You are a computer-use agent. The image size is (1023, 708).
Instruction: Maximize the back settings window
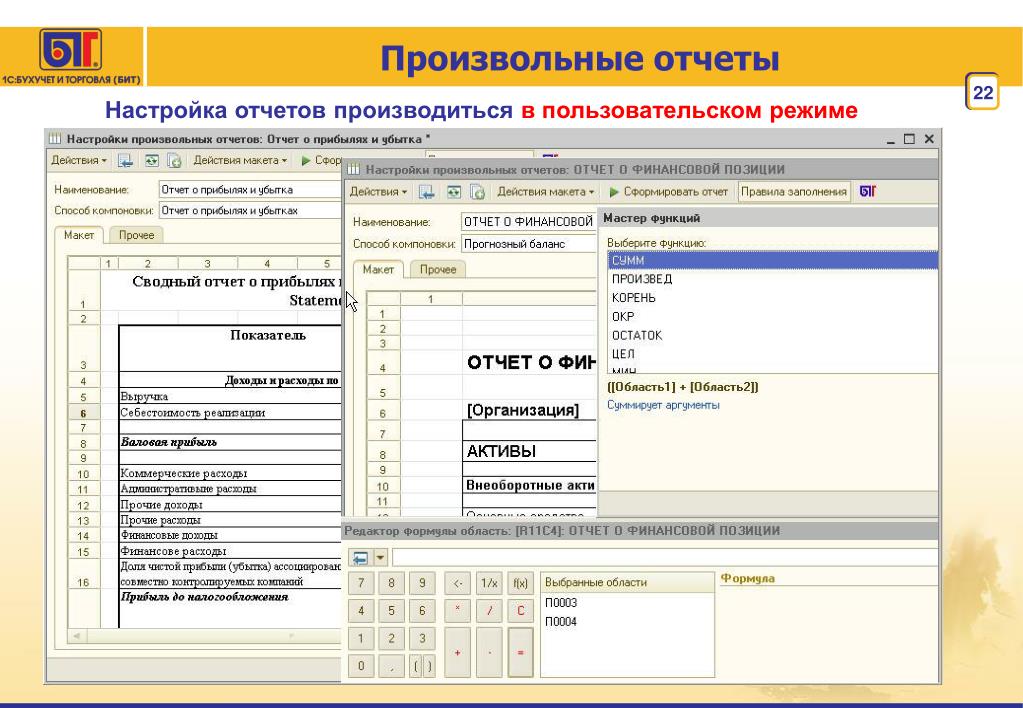pos(909,139)
